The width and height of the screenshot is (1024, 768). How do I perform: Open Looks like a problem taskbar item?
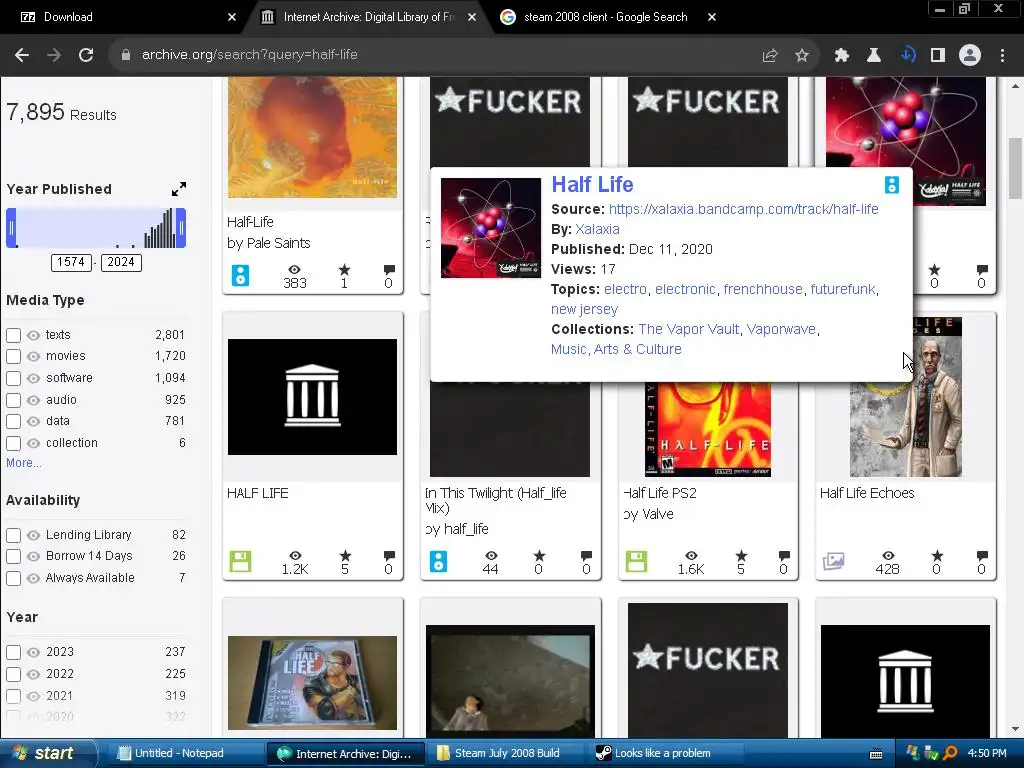click(x=663, y=753)
